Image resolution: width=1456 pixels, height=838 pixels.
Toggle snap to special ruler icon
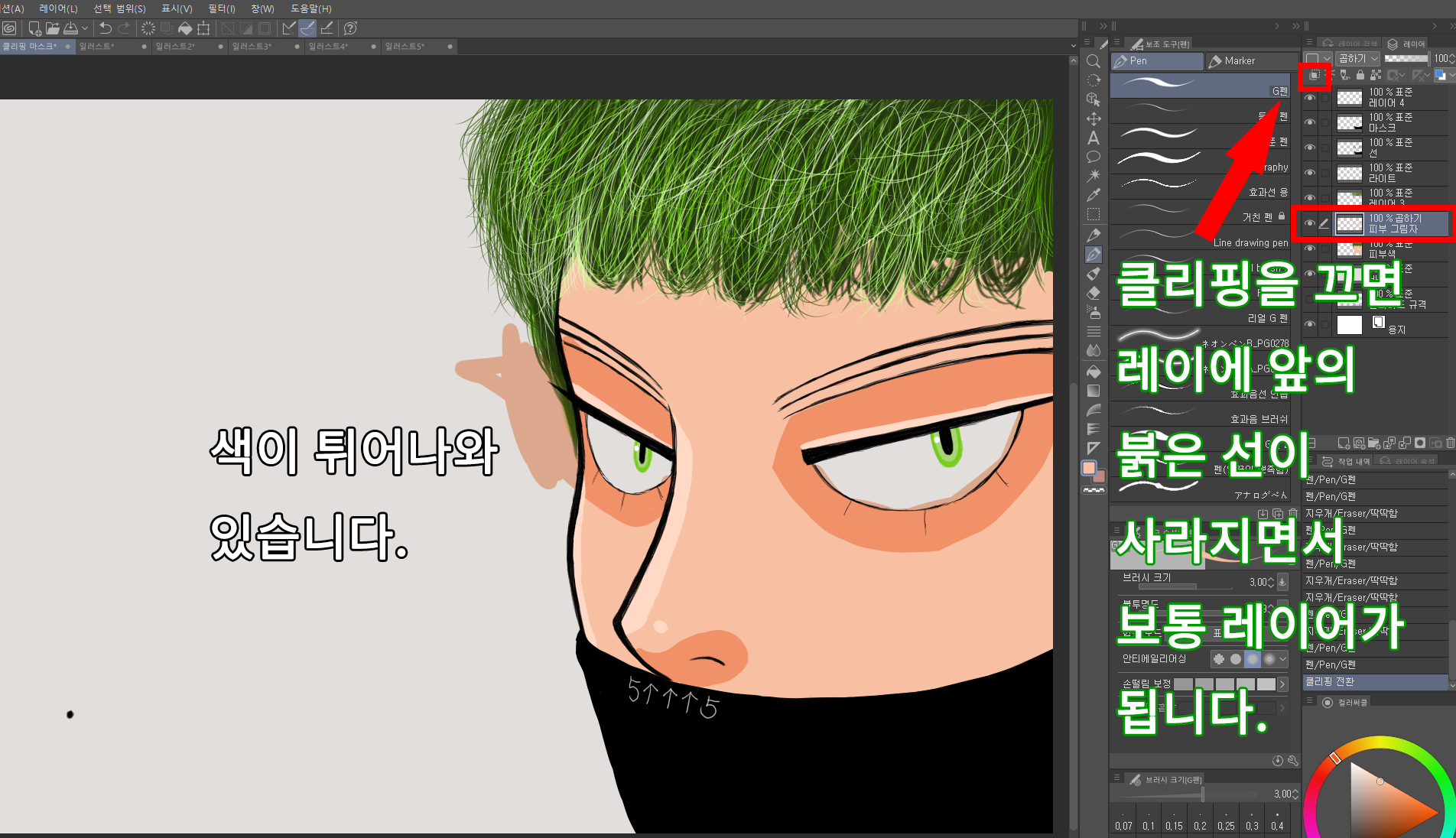click(x=307, y=28)
